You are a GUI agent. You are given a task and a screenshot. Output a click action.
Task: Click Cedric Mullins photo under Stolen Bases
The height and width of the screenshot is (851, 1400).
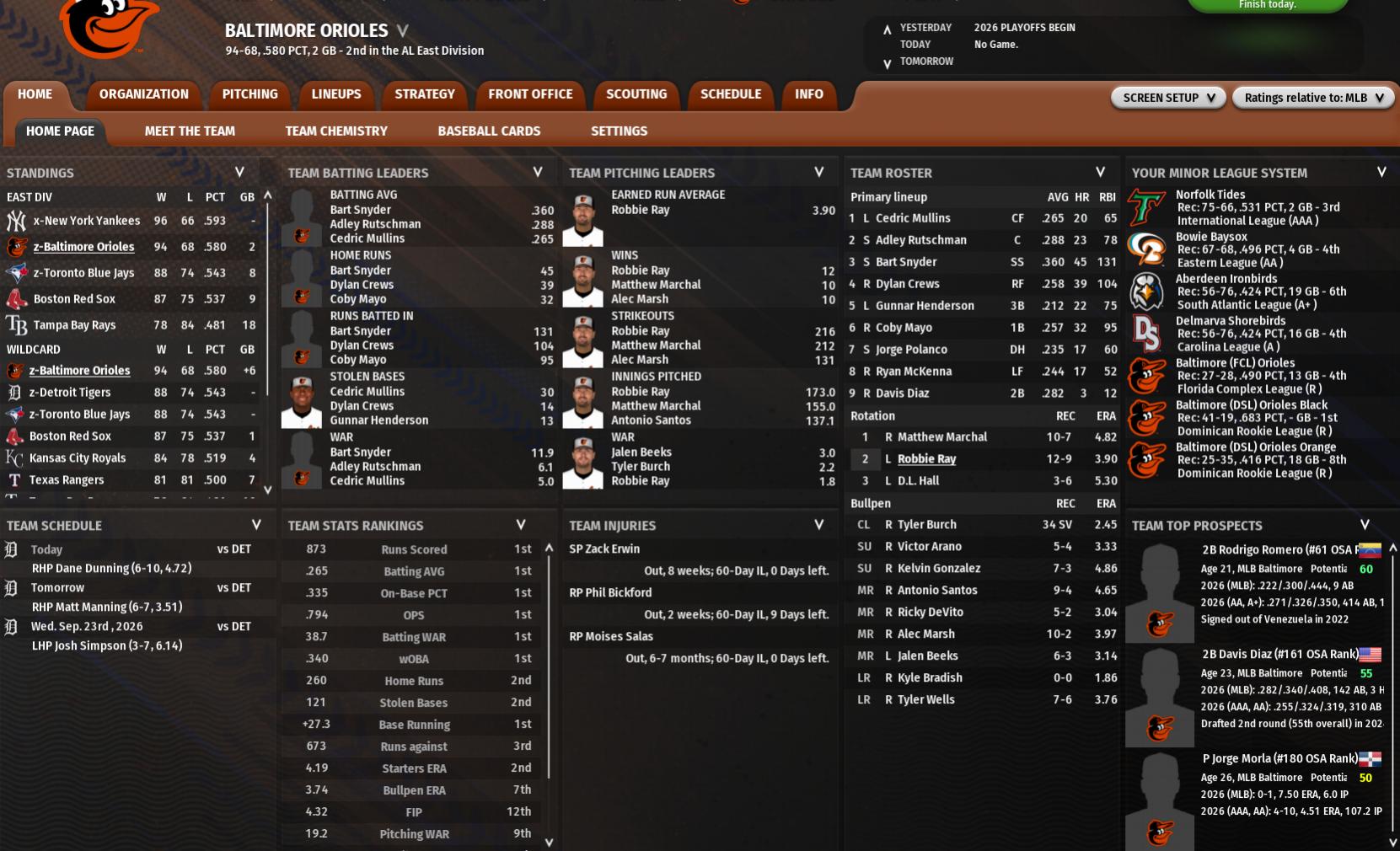(301, 402)
